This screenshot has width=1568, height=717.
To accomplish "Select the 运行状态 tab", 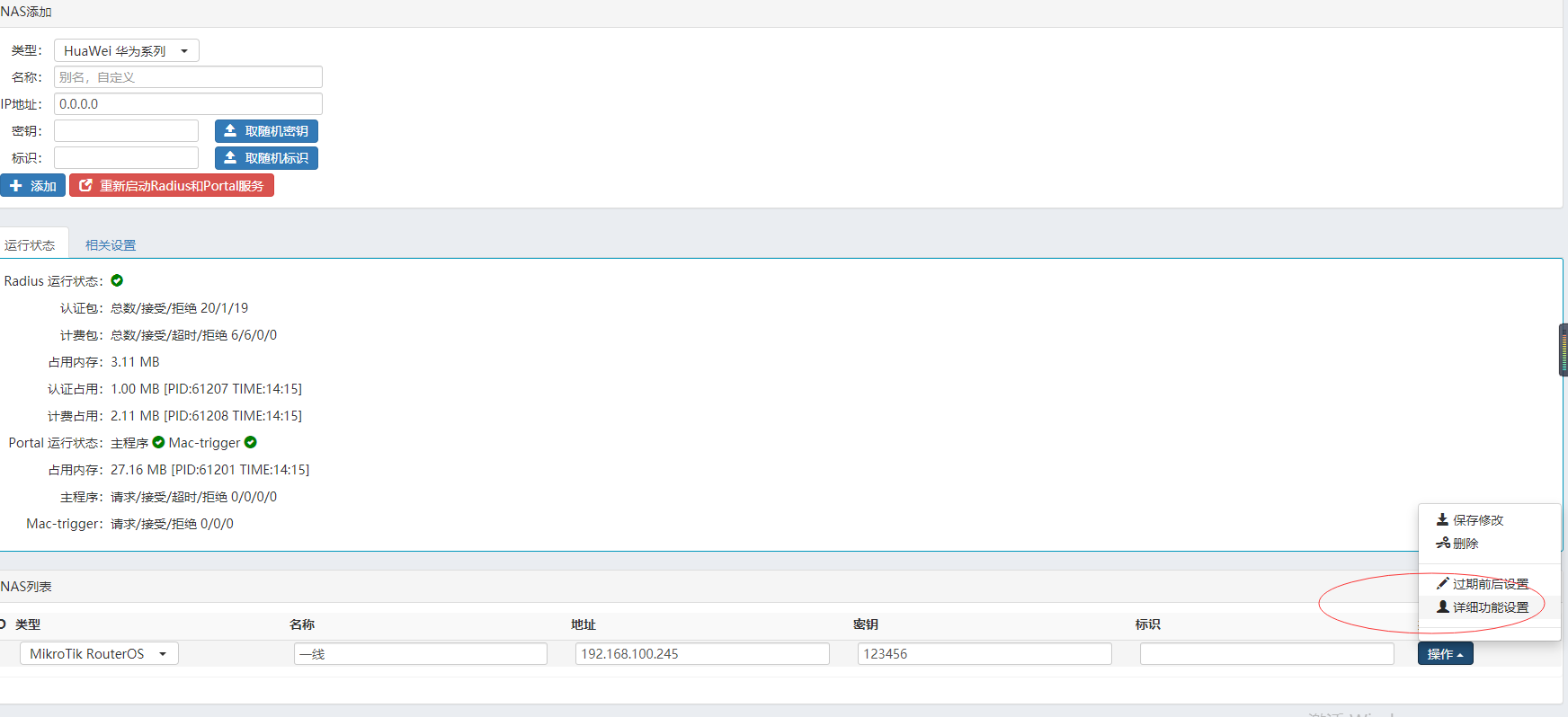I will click(x=30, y=245).
